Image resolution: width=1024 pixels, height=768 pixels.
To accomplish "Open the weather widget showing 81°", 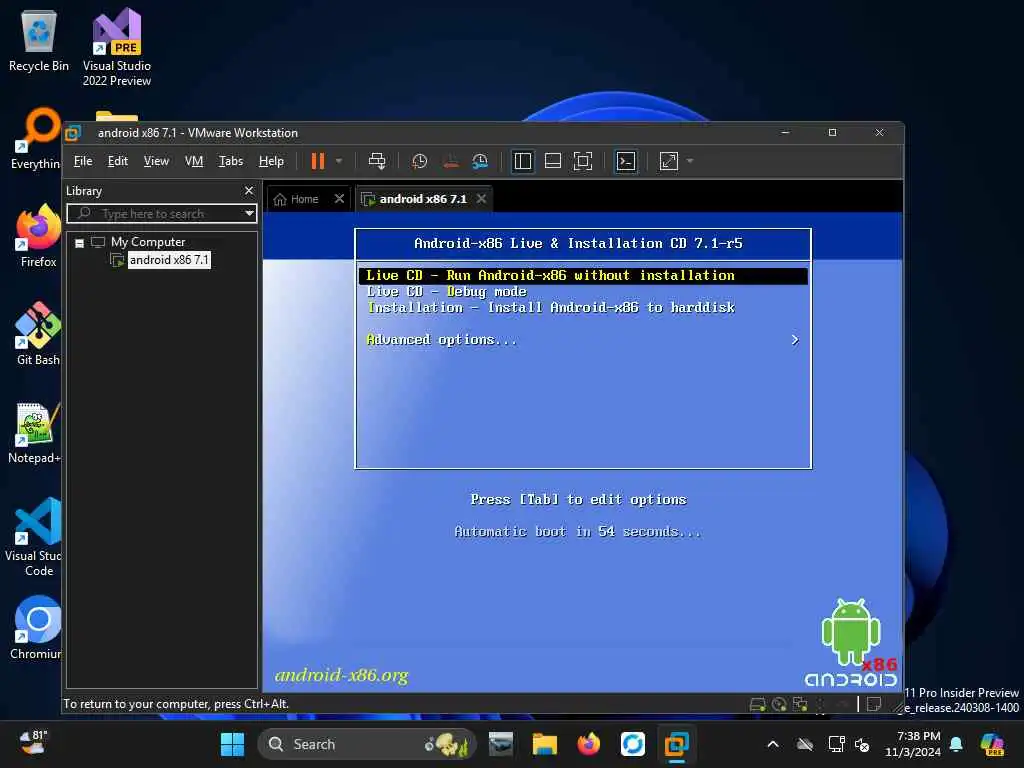I will 33,743.
